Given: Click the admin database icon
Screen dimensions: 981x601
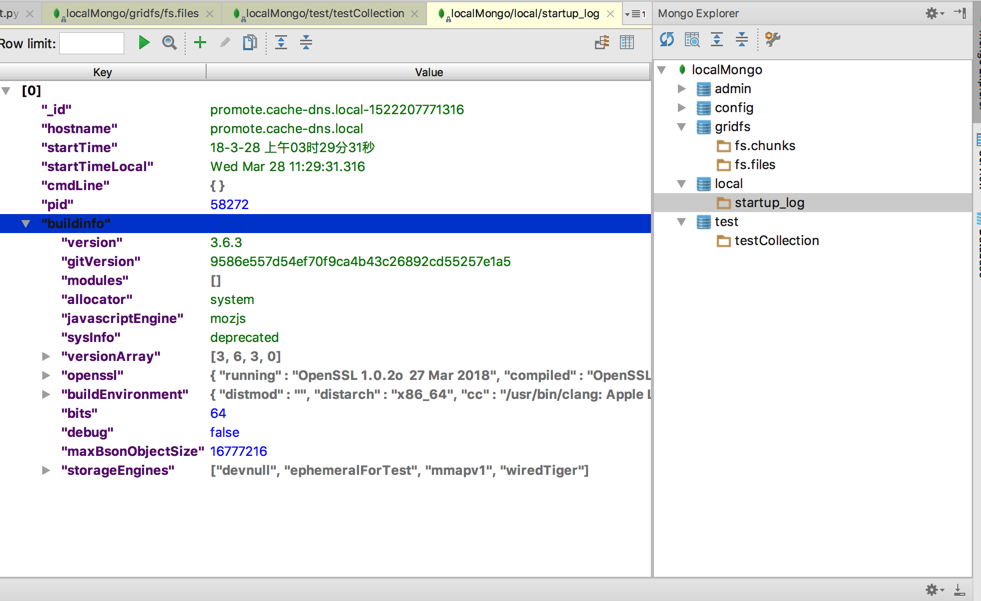Looking at the screenshot, I should click(x=704, y=89).
